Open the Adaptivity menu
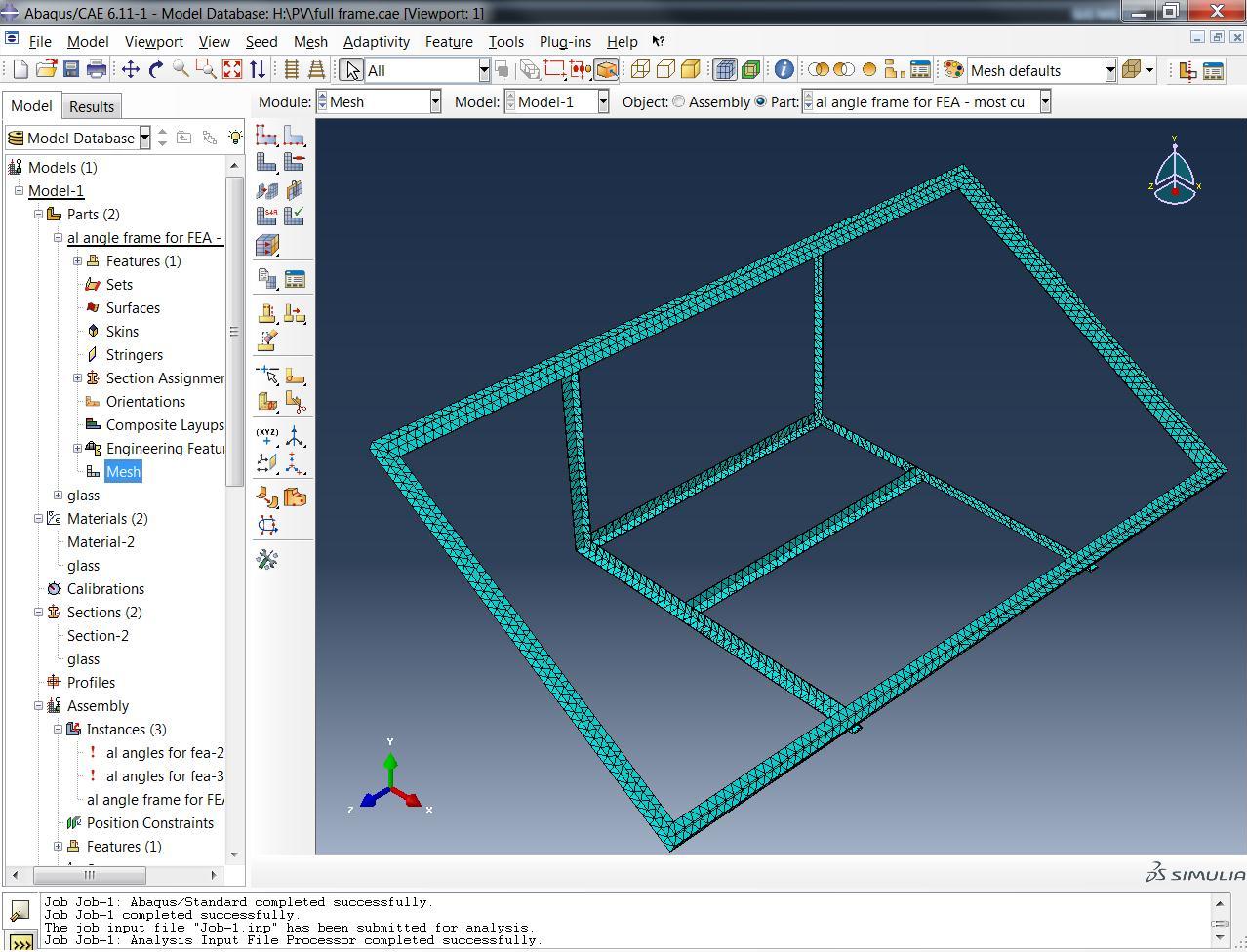 (376, 42)
